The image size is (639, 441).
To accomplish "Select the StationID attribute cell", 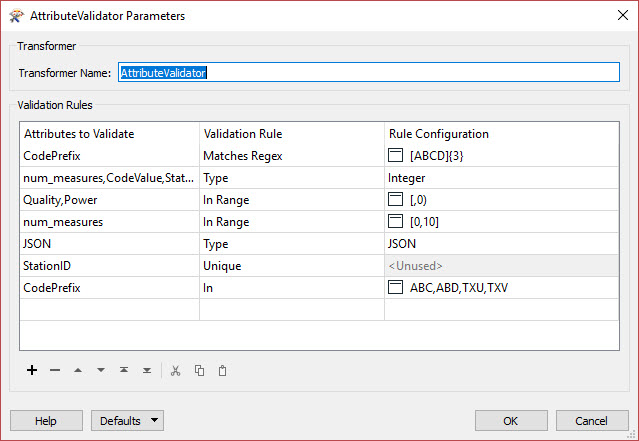I will (x=109, y=266).
